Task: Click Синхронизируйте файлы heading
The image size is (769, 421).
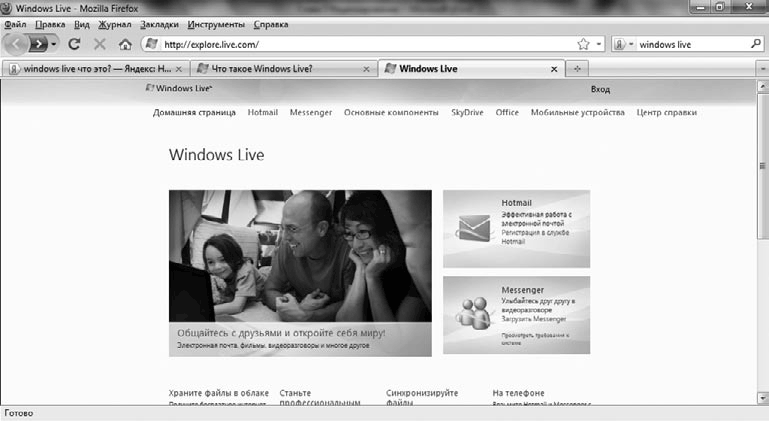Action: point(422,398)
